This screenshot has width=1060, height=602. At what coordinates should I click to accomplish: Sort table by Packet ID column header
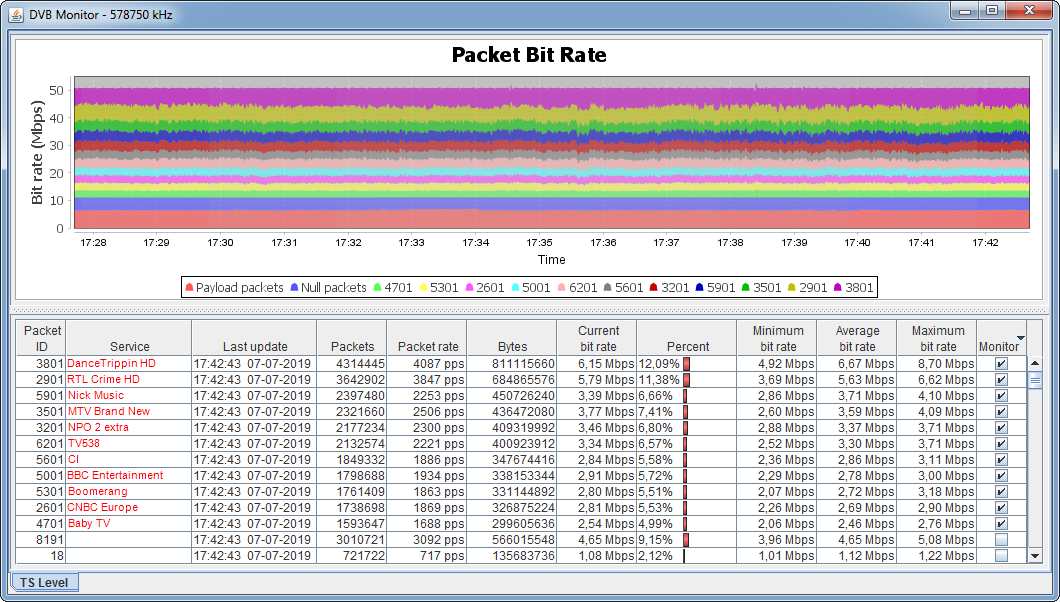coord(42,338)
